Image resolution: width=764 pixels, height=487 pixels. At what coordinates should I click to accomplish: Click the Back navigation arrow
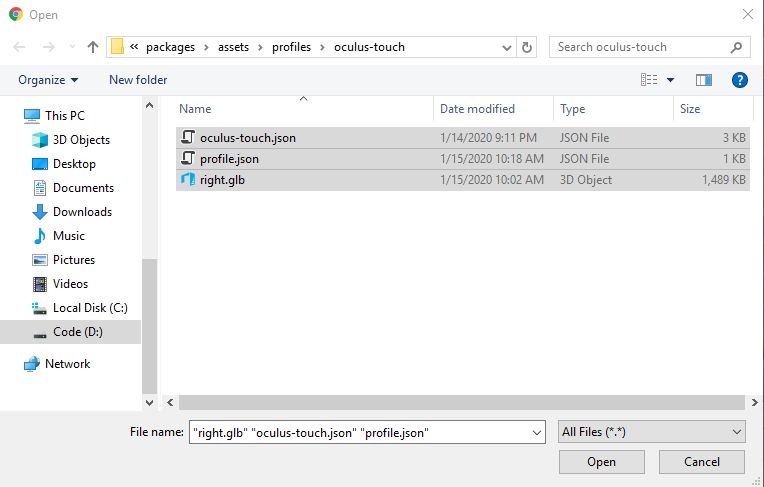click(19, 47)
